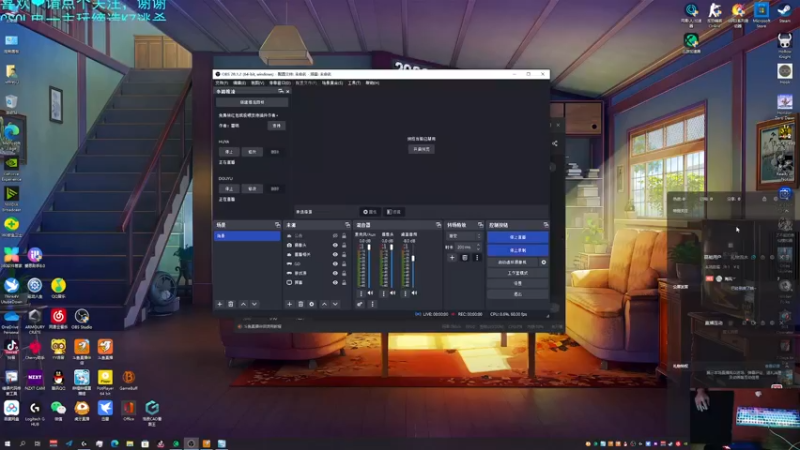Image resolution: width=800 pixels, height=450 pixels.
Task: Toggle visibility of the display capture source
Action: point(335,283)
